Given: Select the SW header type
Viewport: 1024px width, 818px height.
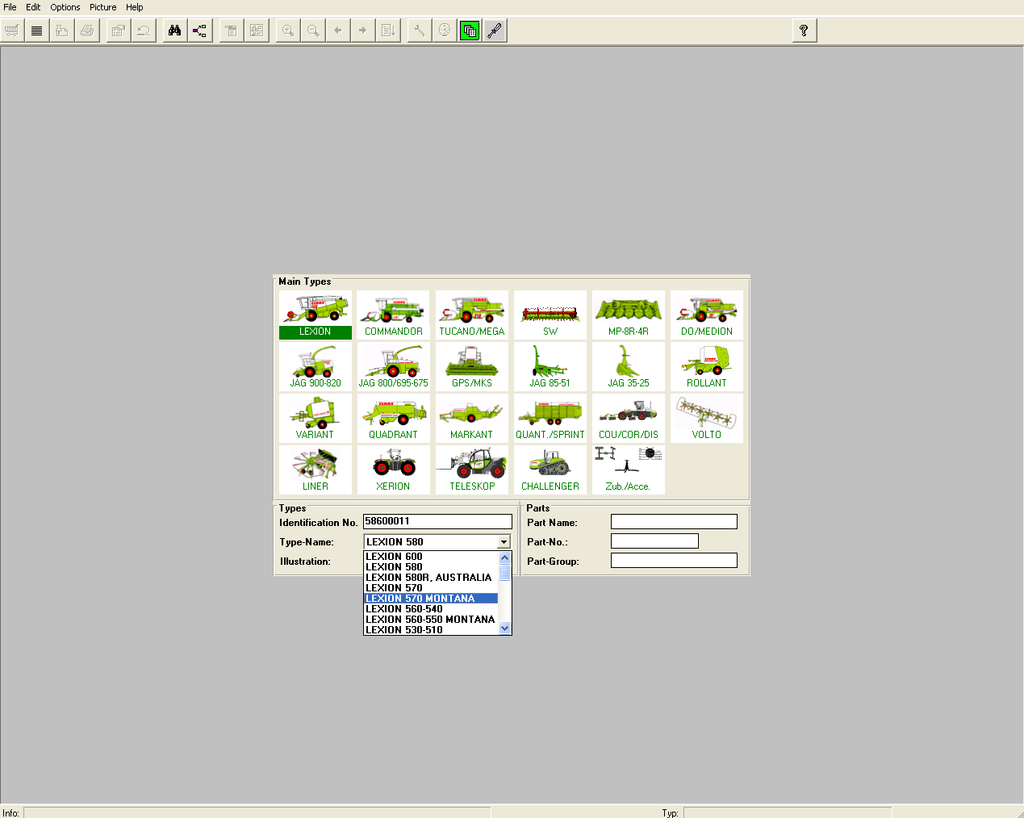Looking at the screenshot, I should point(550,315).
